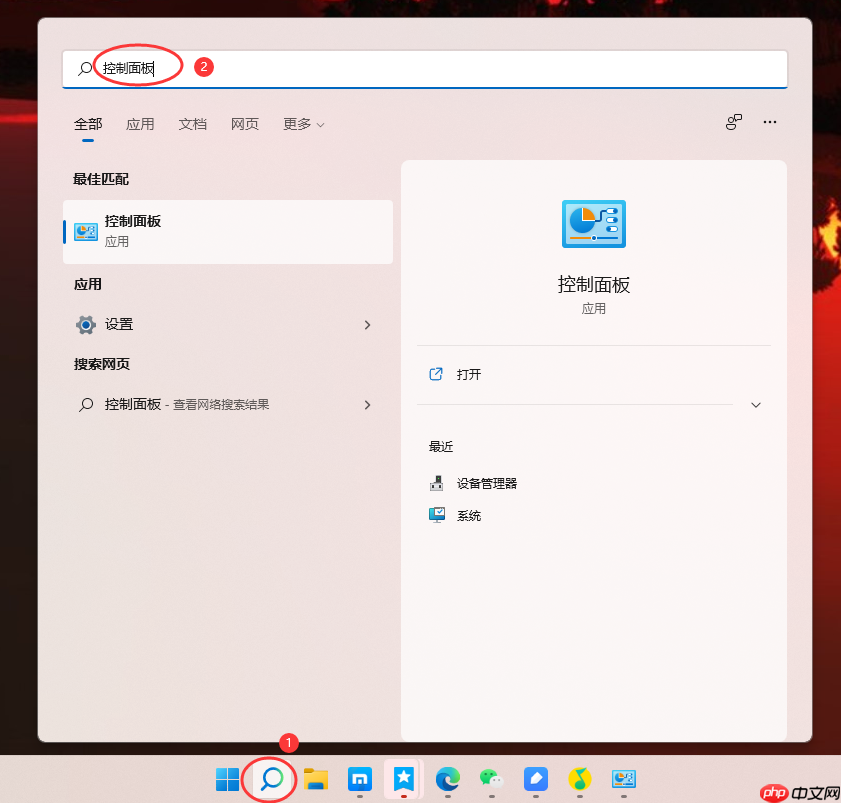Click the large 控制面板 icon in the preview pane
The image size is (841, 803).
(x=594, y=224)
